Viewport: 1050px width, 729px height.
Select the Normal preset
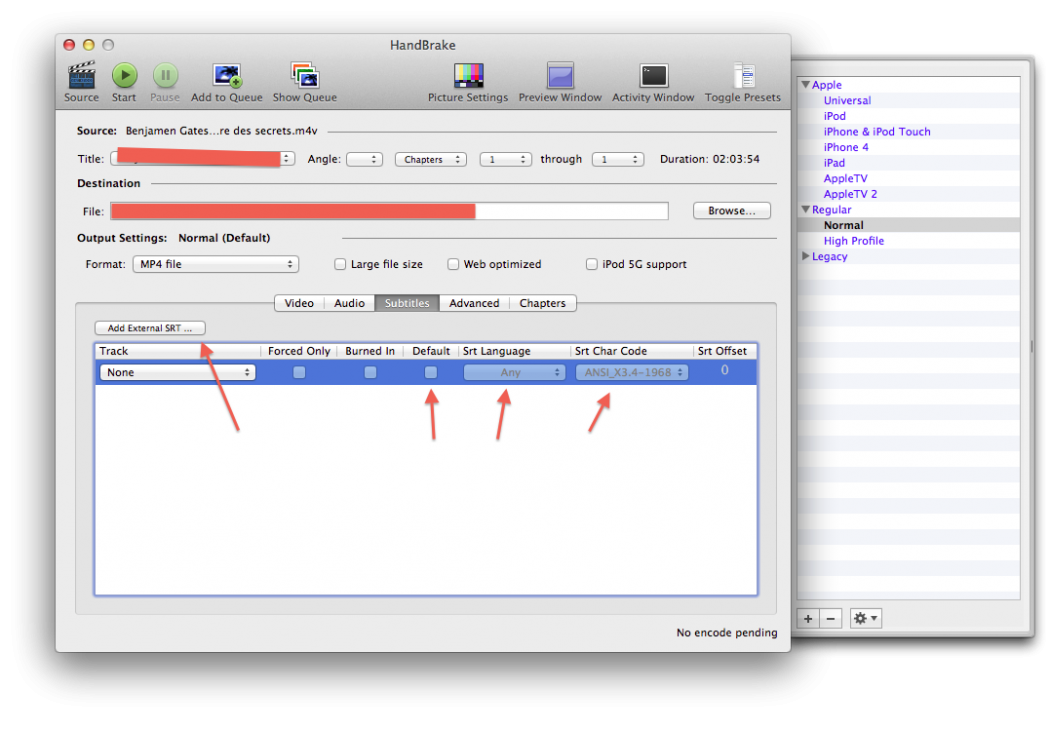coord(844,226)
